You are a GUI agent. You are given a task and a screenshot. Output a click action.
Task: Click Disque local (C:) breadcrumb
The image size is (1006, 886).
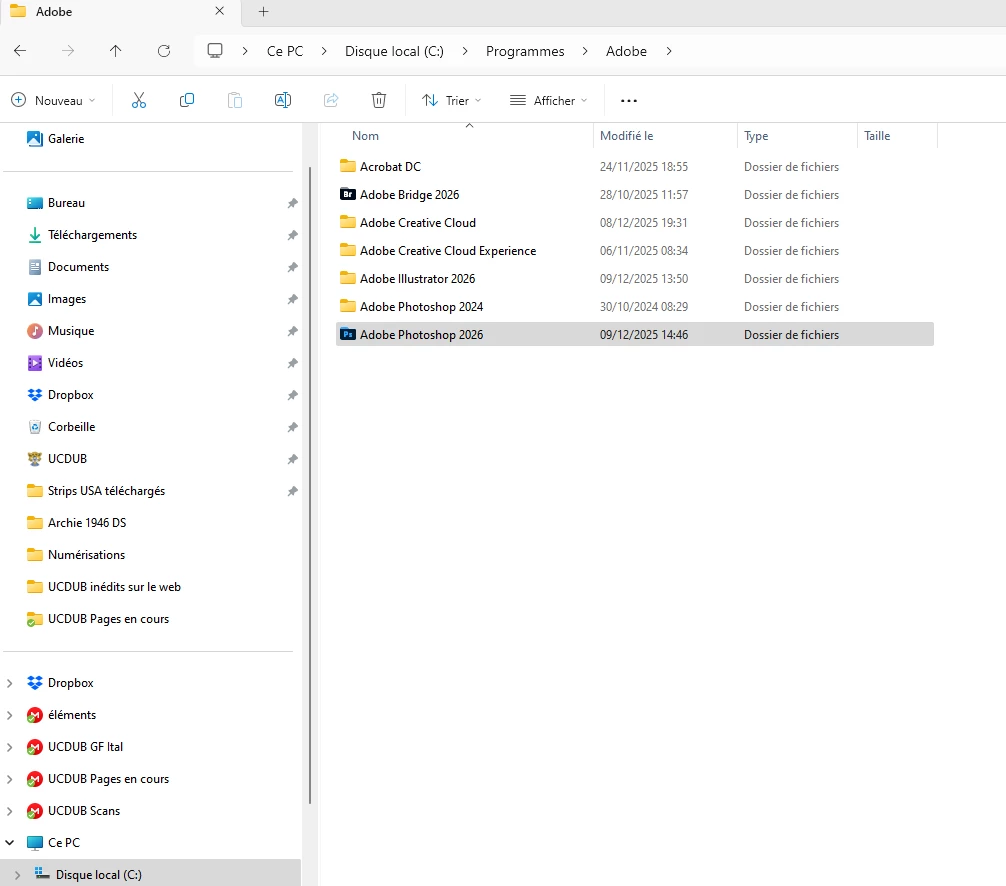(x=394, y=51)
